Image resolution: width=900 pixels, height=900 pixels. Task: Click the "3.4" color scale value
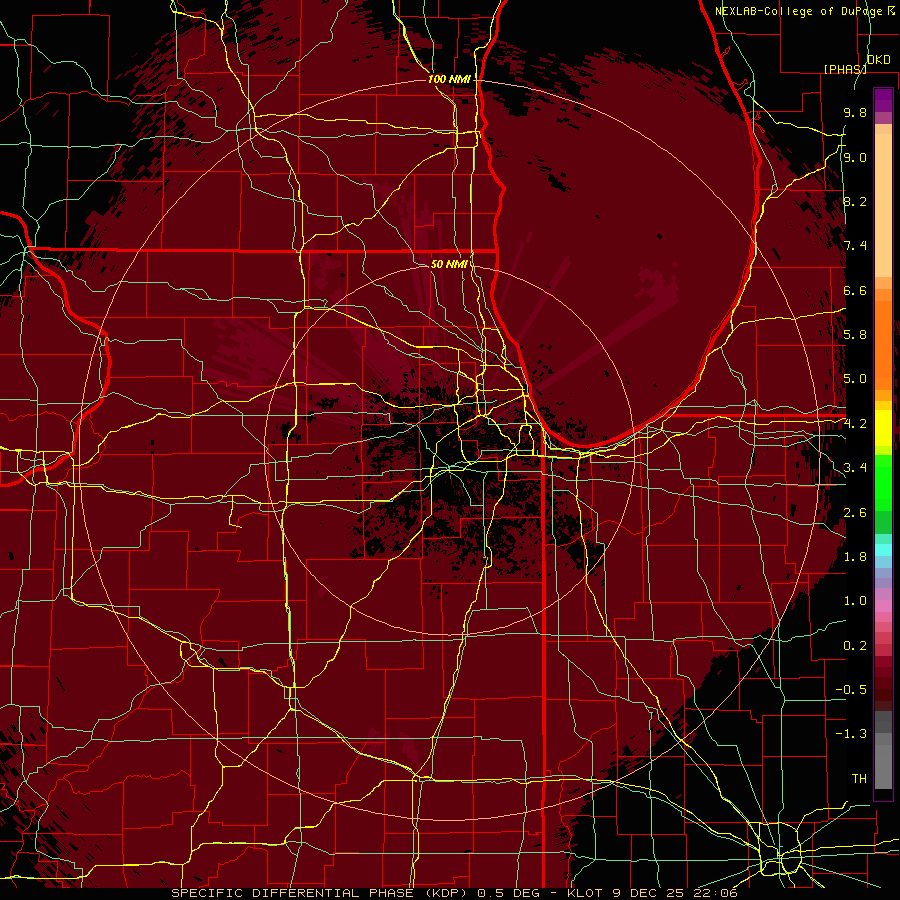[x=855, y=468]
